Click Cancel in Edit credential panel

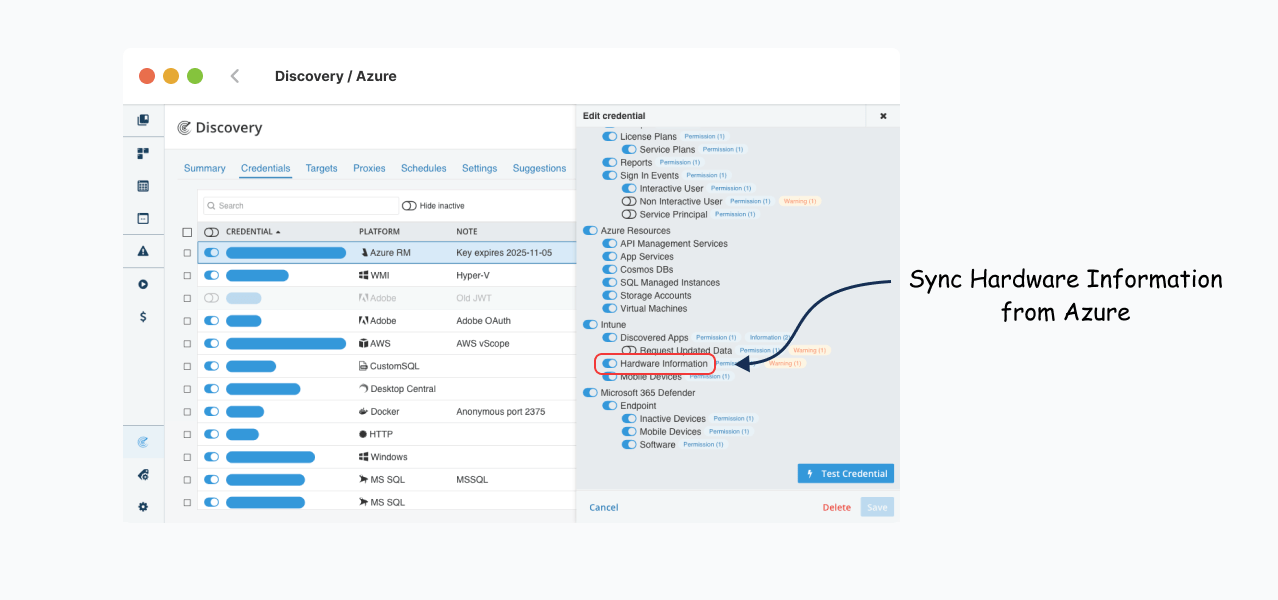click(604, 507)
